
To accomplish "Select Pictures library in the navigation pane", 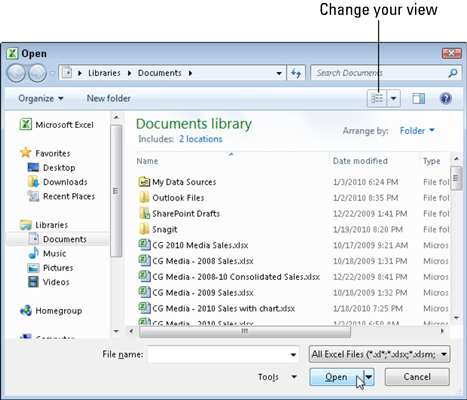I will click(x=50, y=268).
